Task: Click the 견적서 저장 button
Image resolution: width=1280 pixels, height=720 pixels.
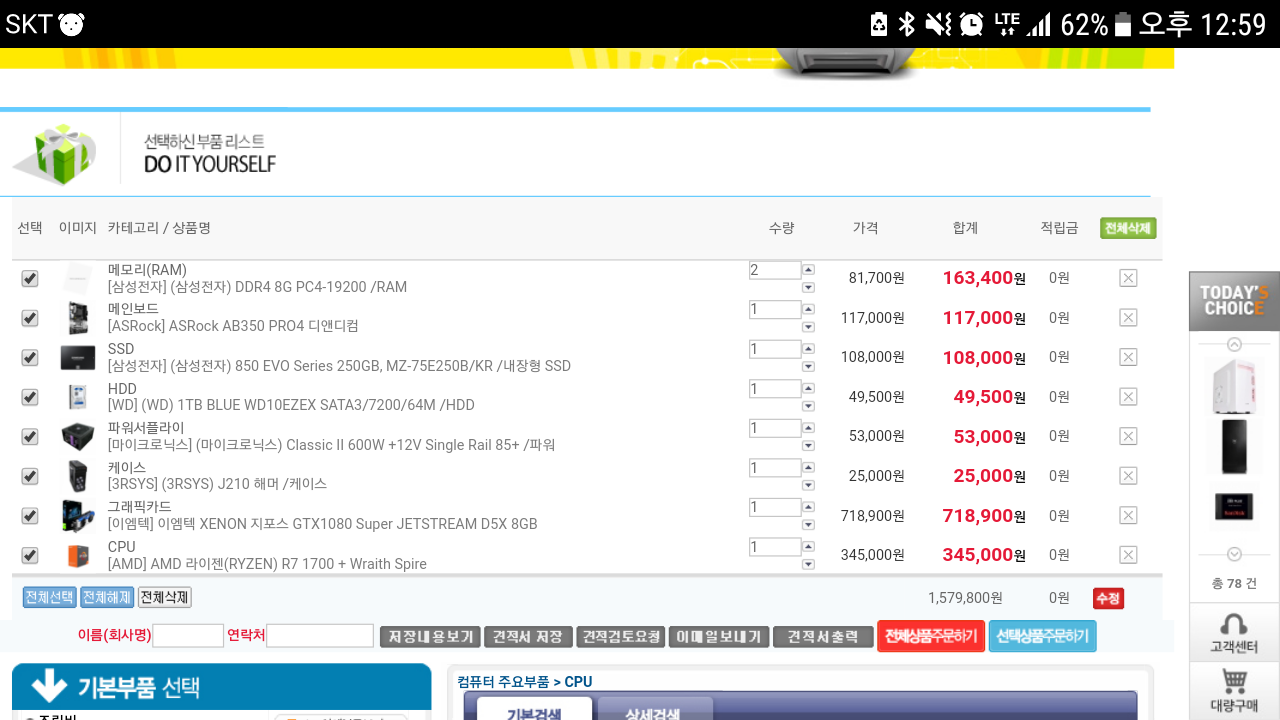Action: 528,636
